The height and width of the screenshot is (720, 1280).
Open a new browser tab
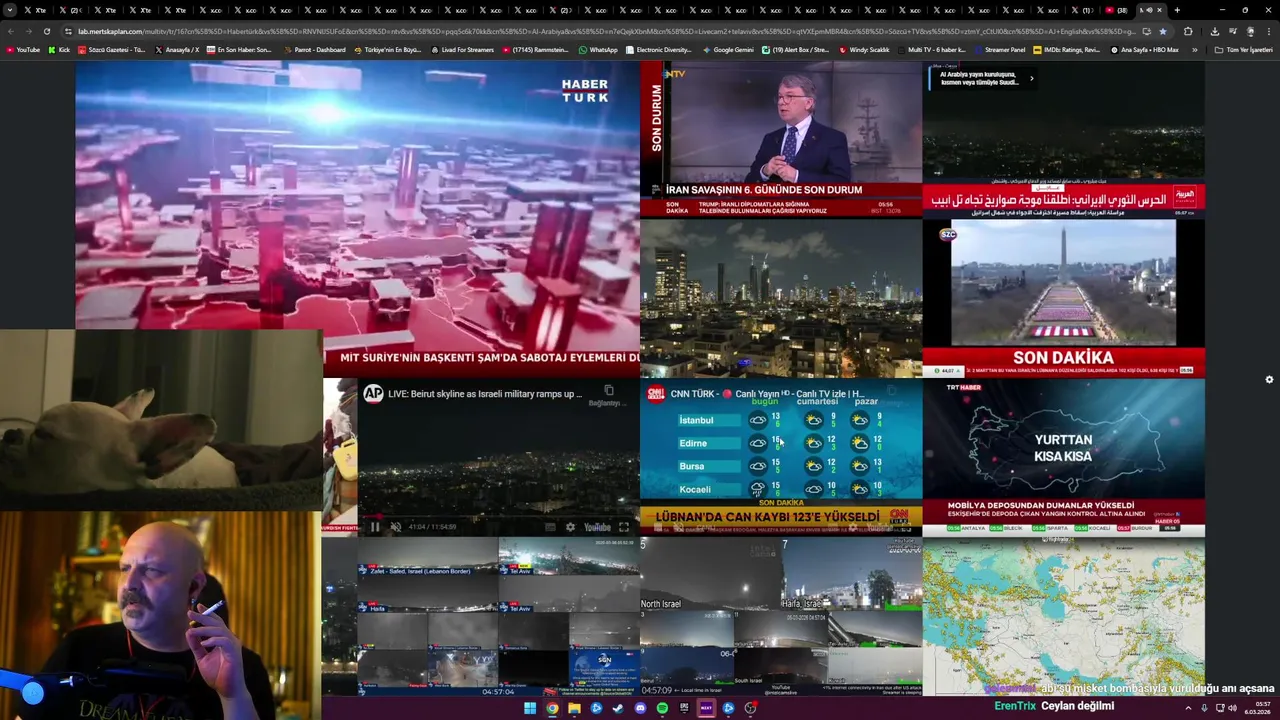click(x=1177, y=10)
